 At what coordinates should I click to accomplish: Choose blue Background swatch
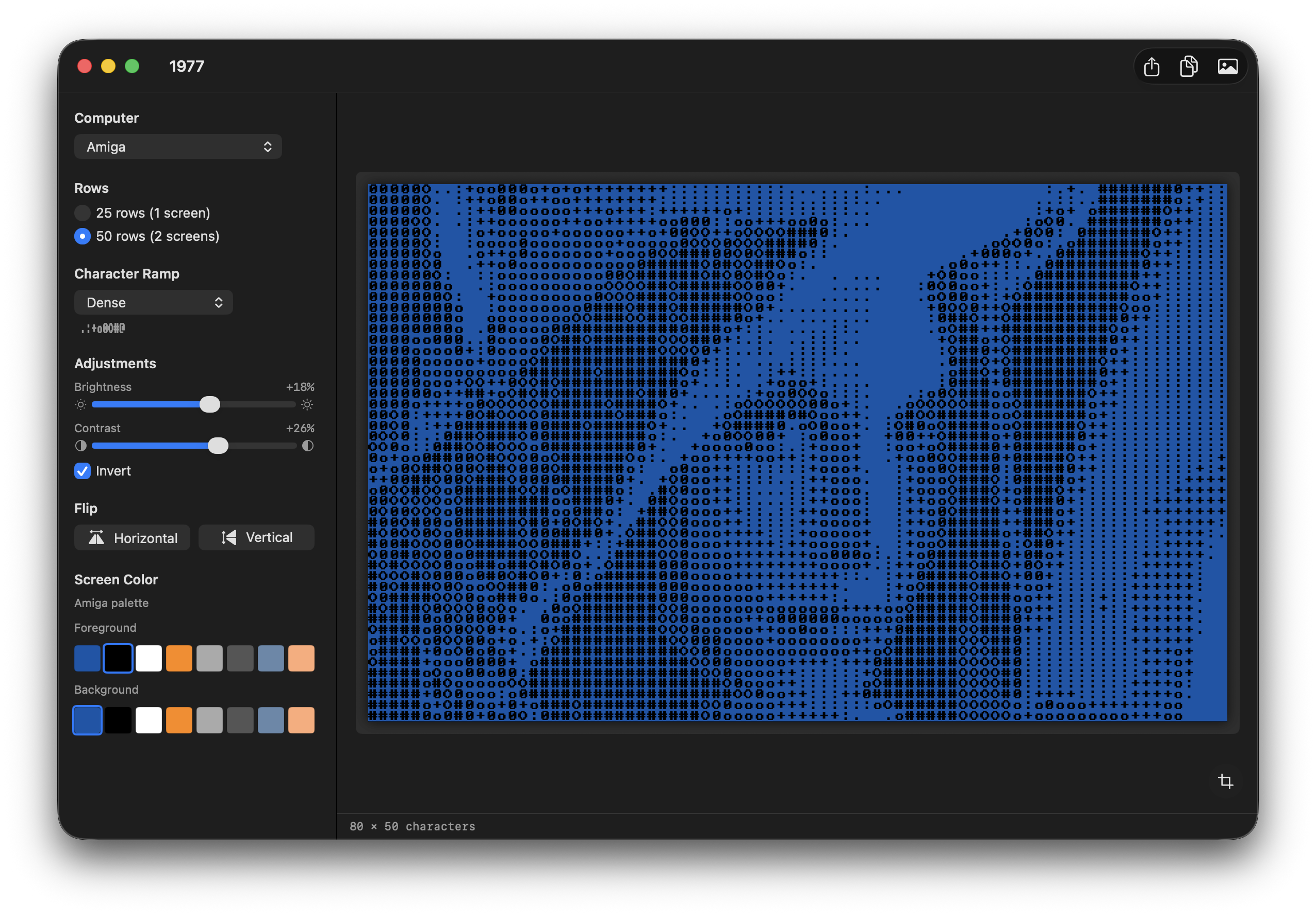tap(88, 720)
